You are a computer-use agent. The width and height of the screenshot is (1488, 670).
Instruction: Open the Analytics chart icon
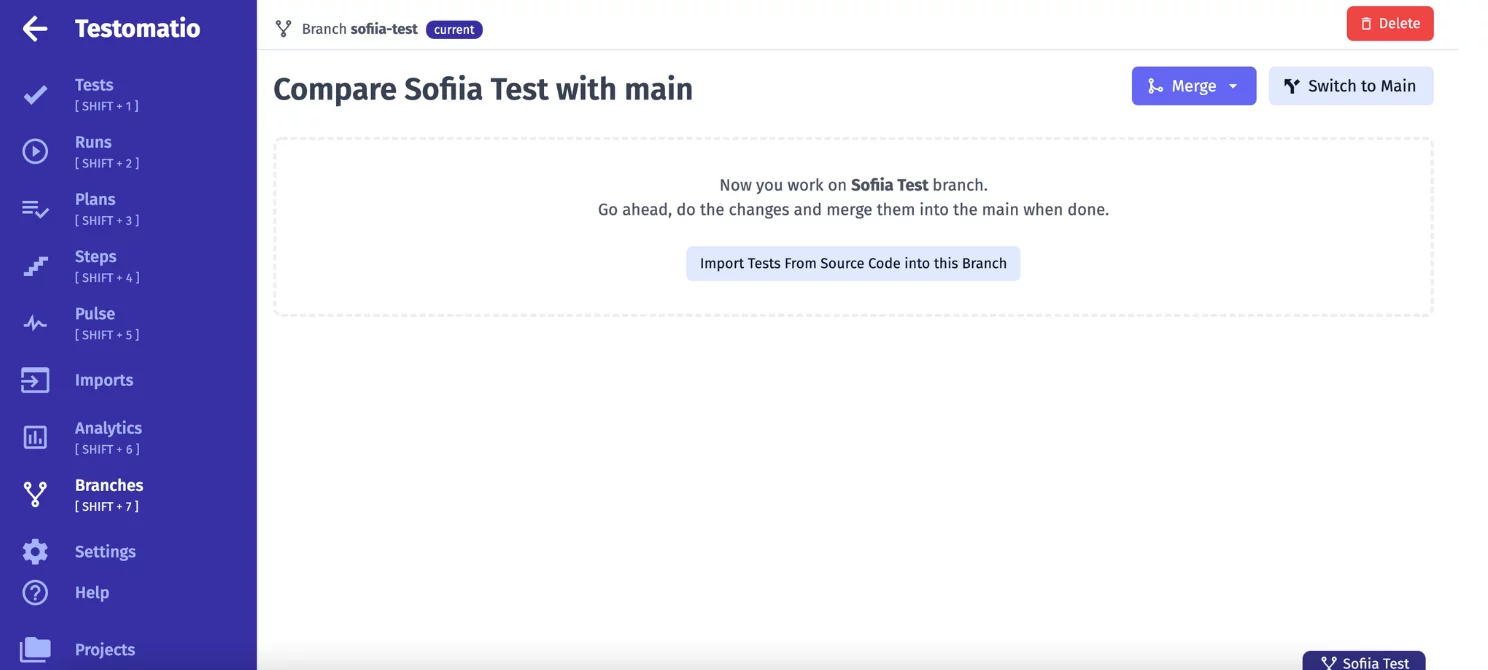[x=35, y=437]
